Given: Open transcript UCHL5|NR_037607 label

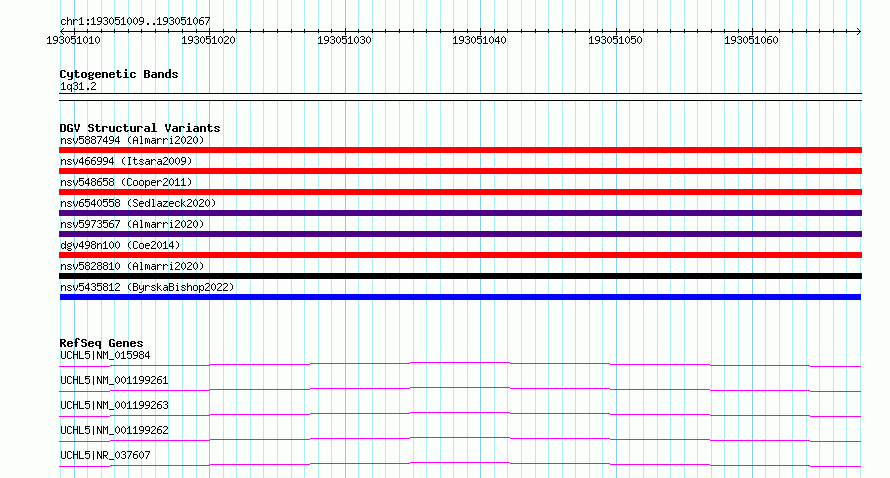Looking at the screenshot, I should click(105, 455).
